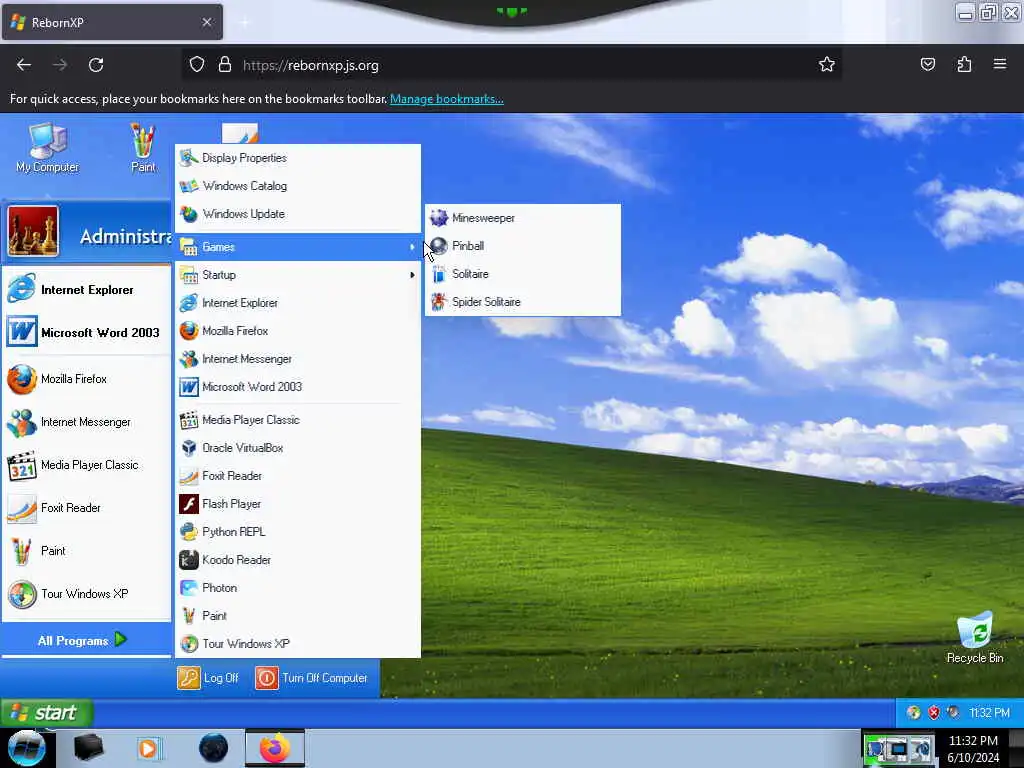Click the Windows Update icon
The width and height of the screenshot is (1024, 768).
point(189,214)
